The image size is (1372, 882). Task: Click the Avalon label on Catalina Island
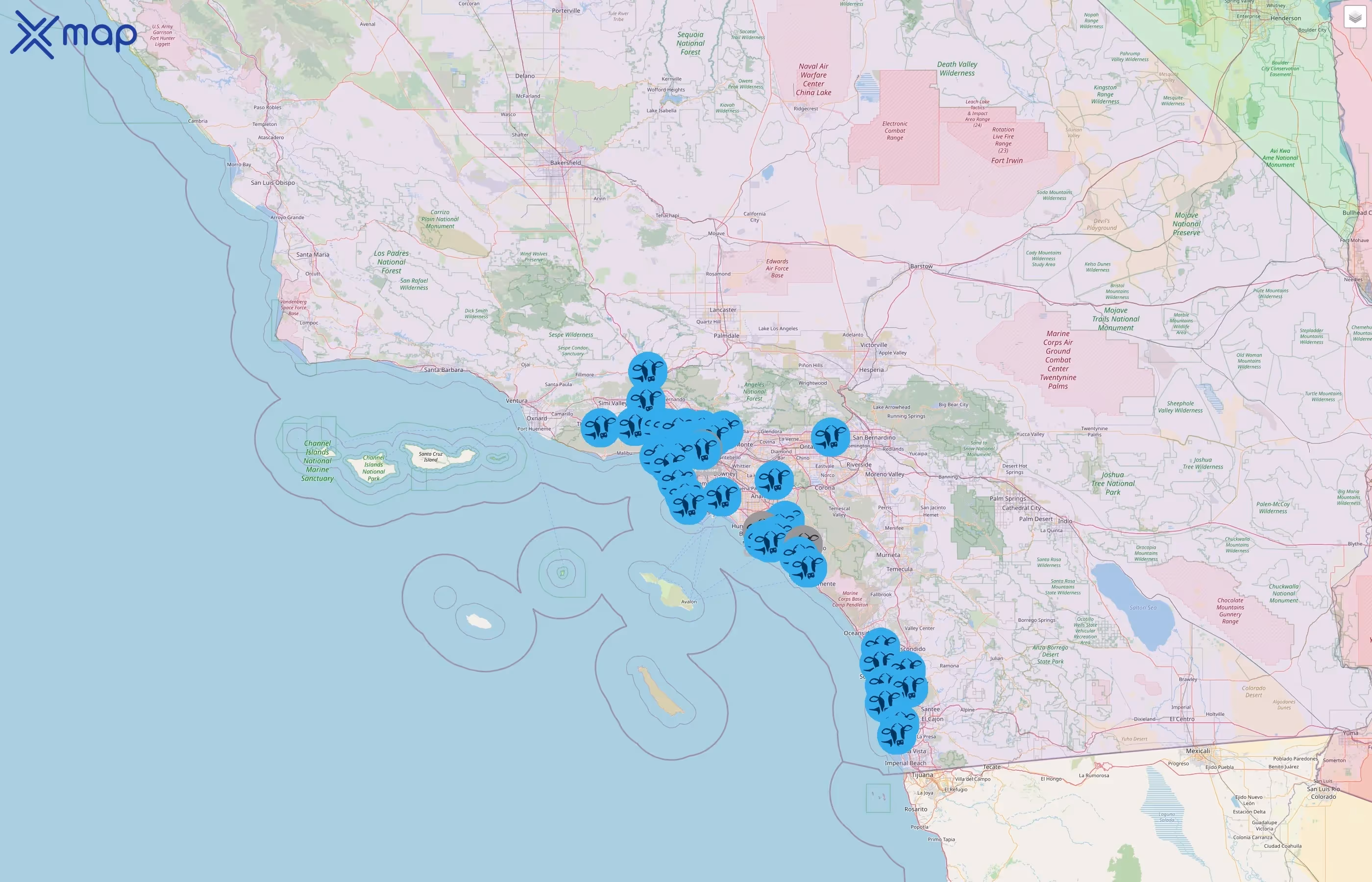pos(689,601)
